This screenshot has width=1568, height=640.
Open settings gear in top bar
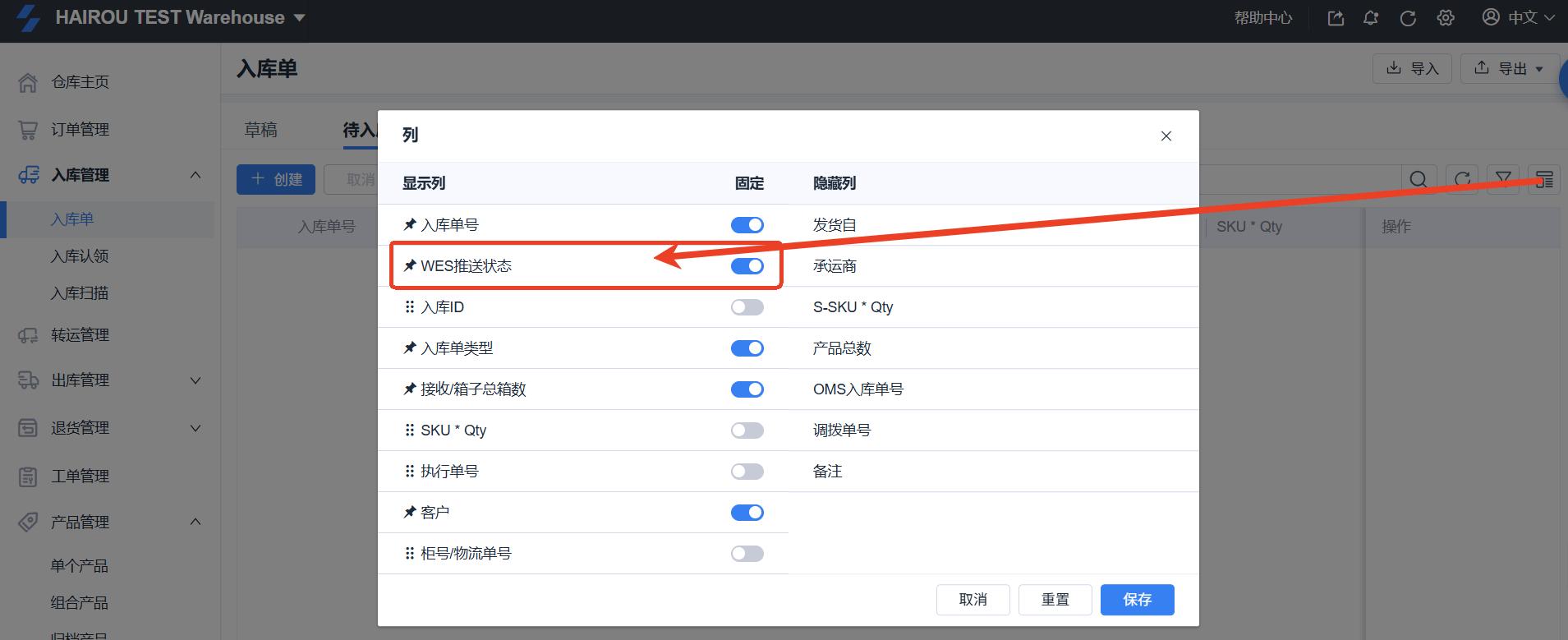(x=1446, y=18)
